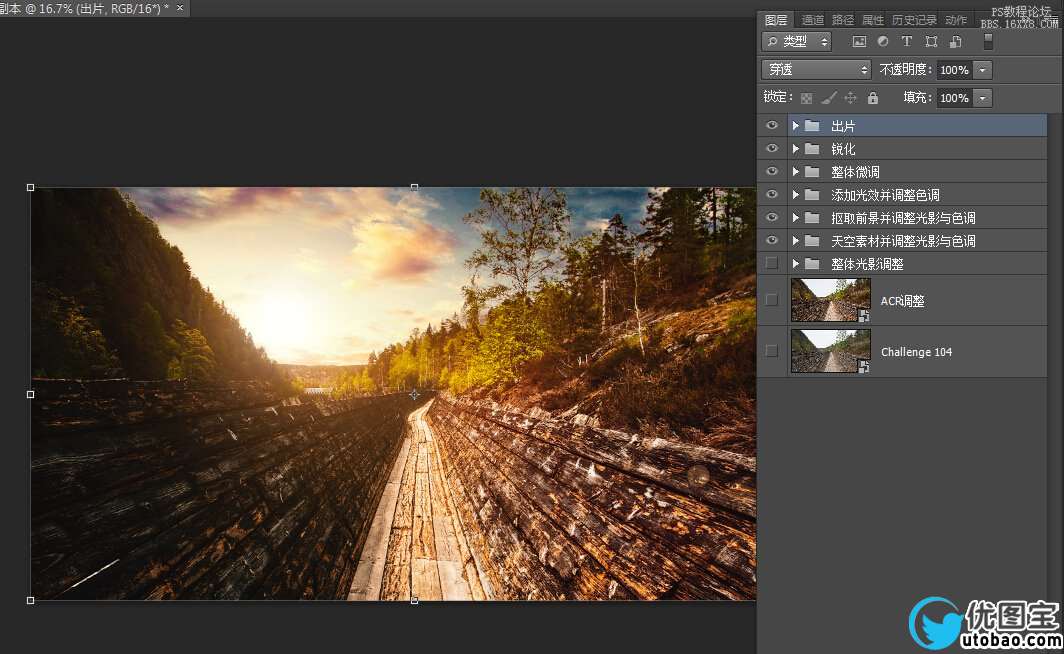Click folder icon of 锐化 group

point(812,149)
